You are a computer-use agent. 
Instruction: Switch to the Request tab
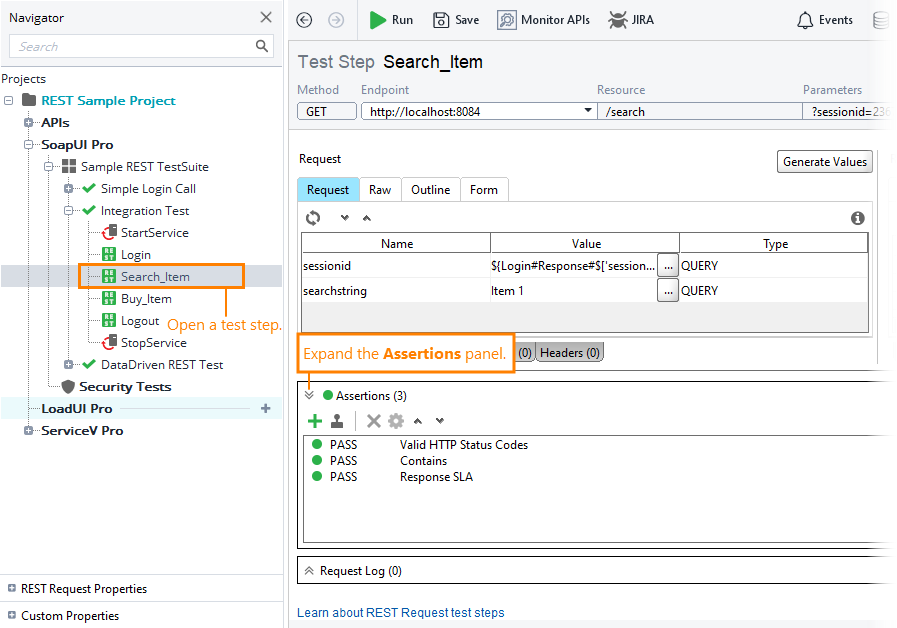[x=328, y=190]
